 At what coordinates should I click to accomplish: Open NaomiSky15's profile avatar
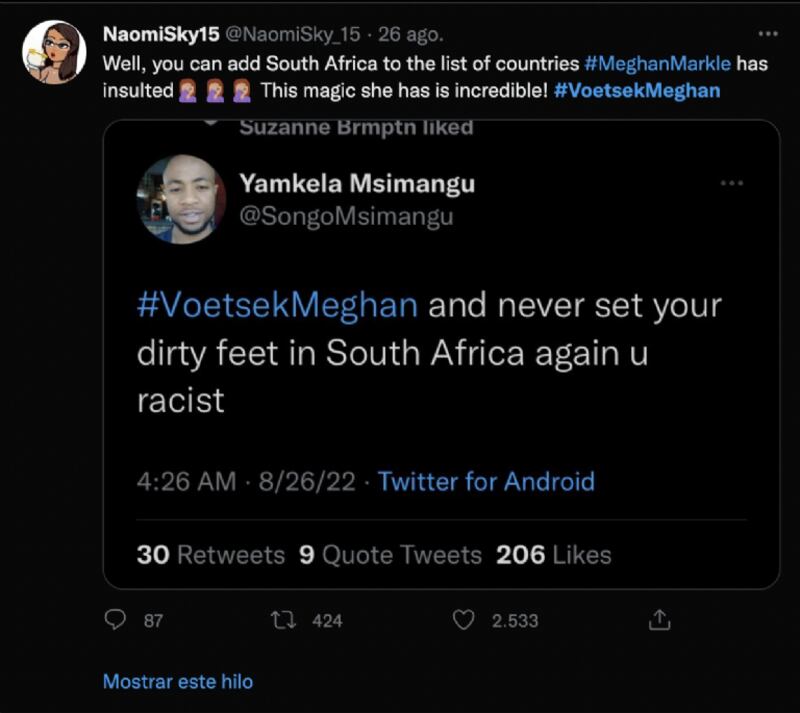coord(54,52)
